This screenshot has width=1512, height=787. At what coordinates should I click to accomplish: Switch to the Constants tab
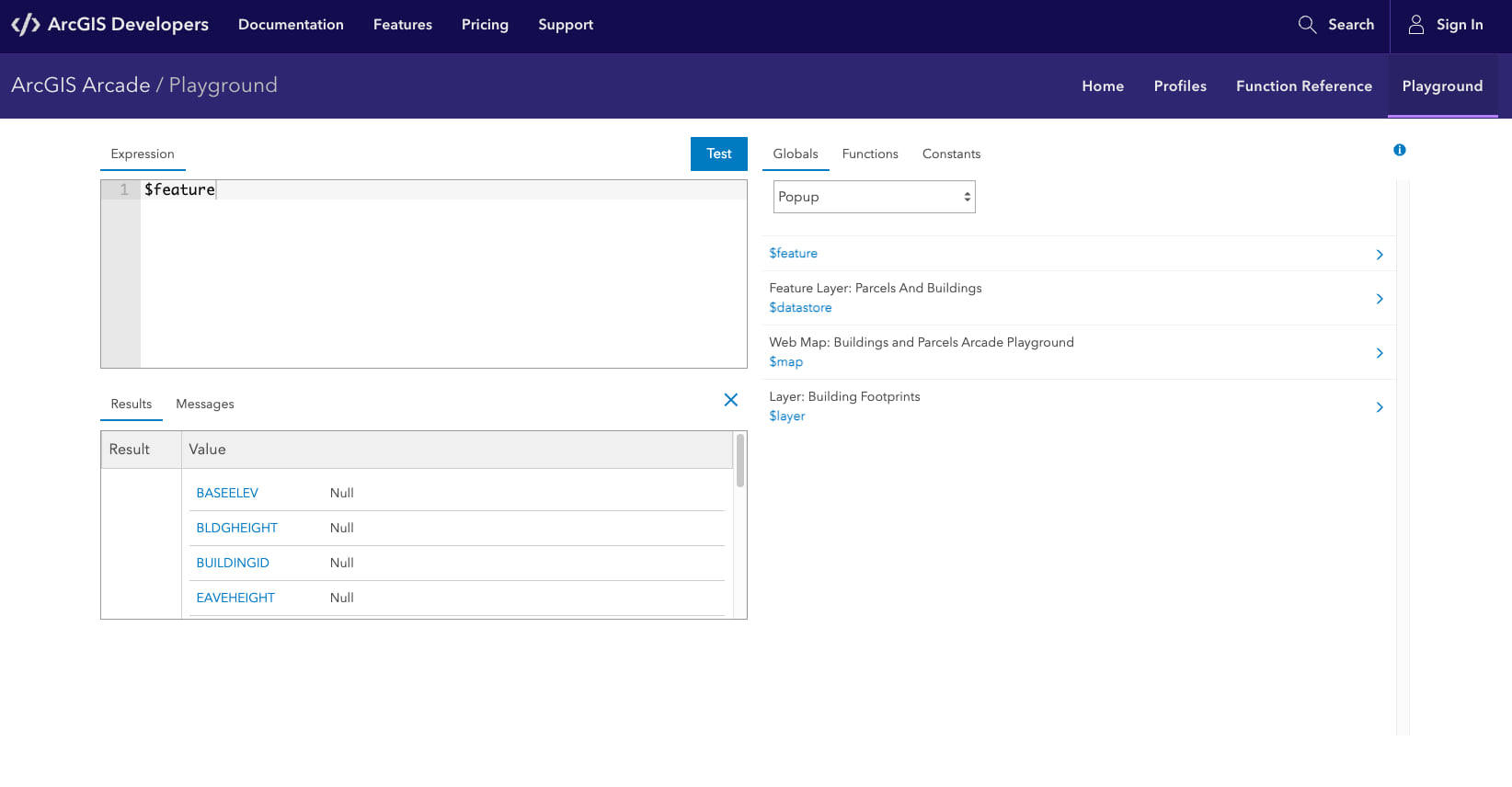tap(952, 154)
